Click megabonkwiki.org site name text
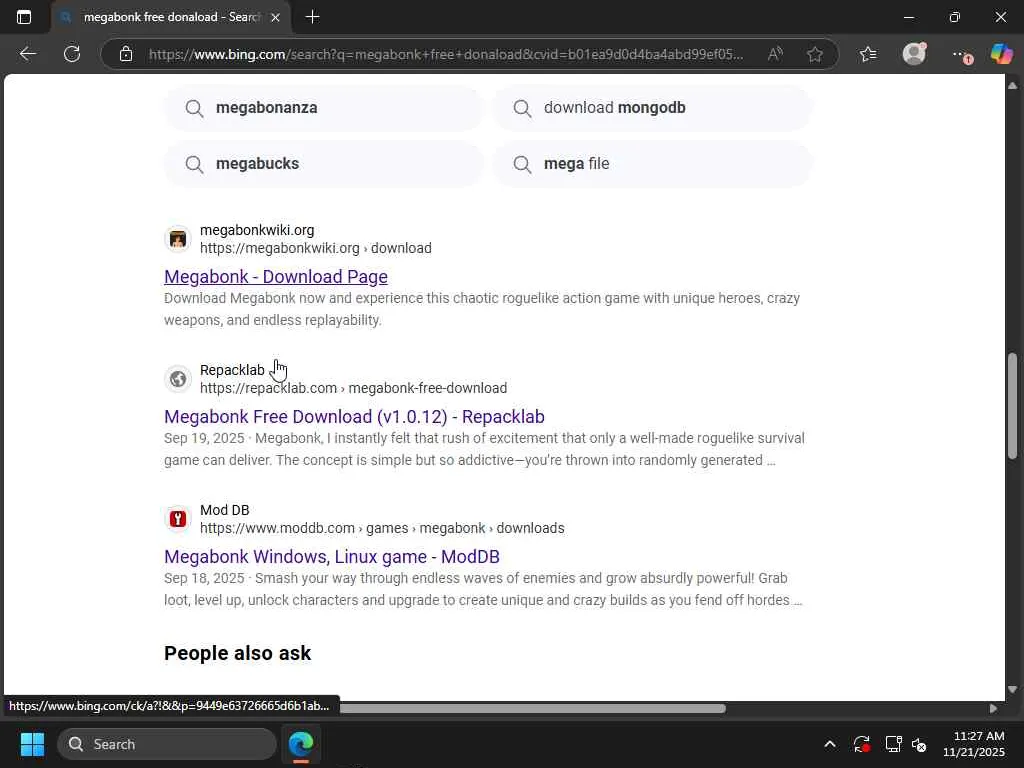Screen dimensions: 1024x768 click(x=257, y=230)
